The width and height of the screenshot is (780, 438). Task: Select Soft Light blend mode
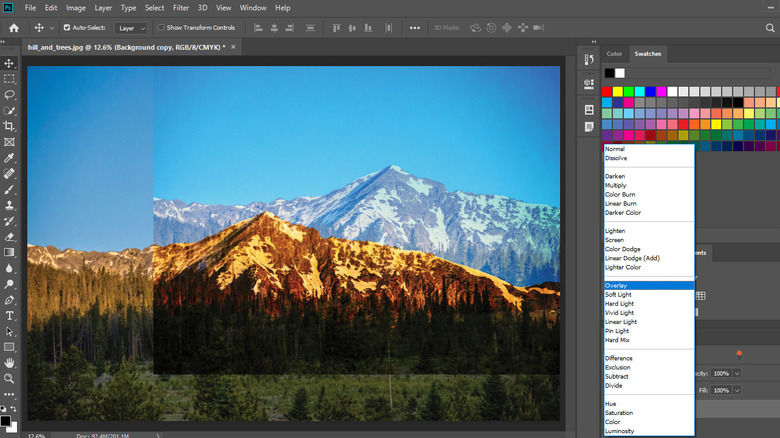click(x=619, y=294)
